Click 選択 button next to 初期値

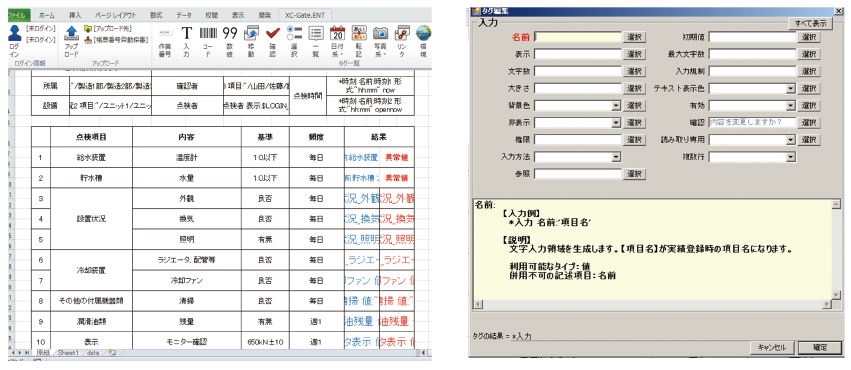pos(809,37)
